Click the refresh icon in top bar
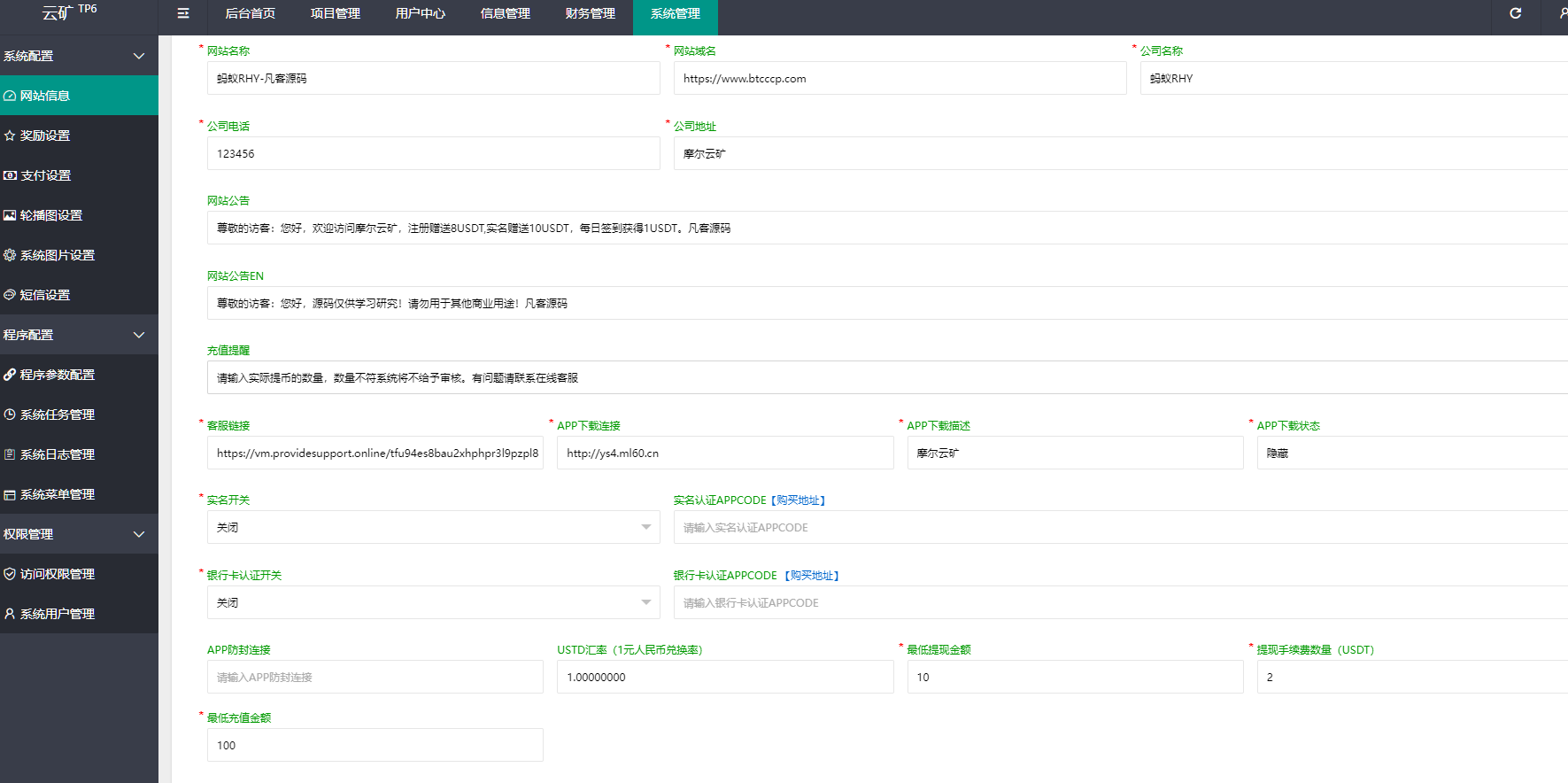 pos(1515,13)
